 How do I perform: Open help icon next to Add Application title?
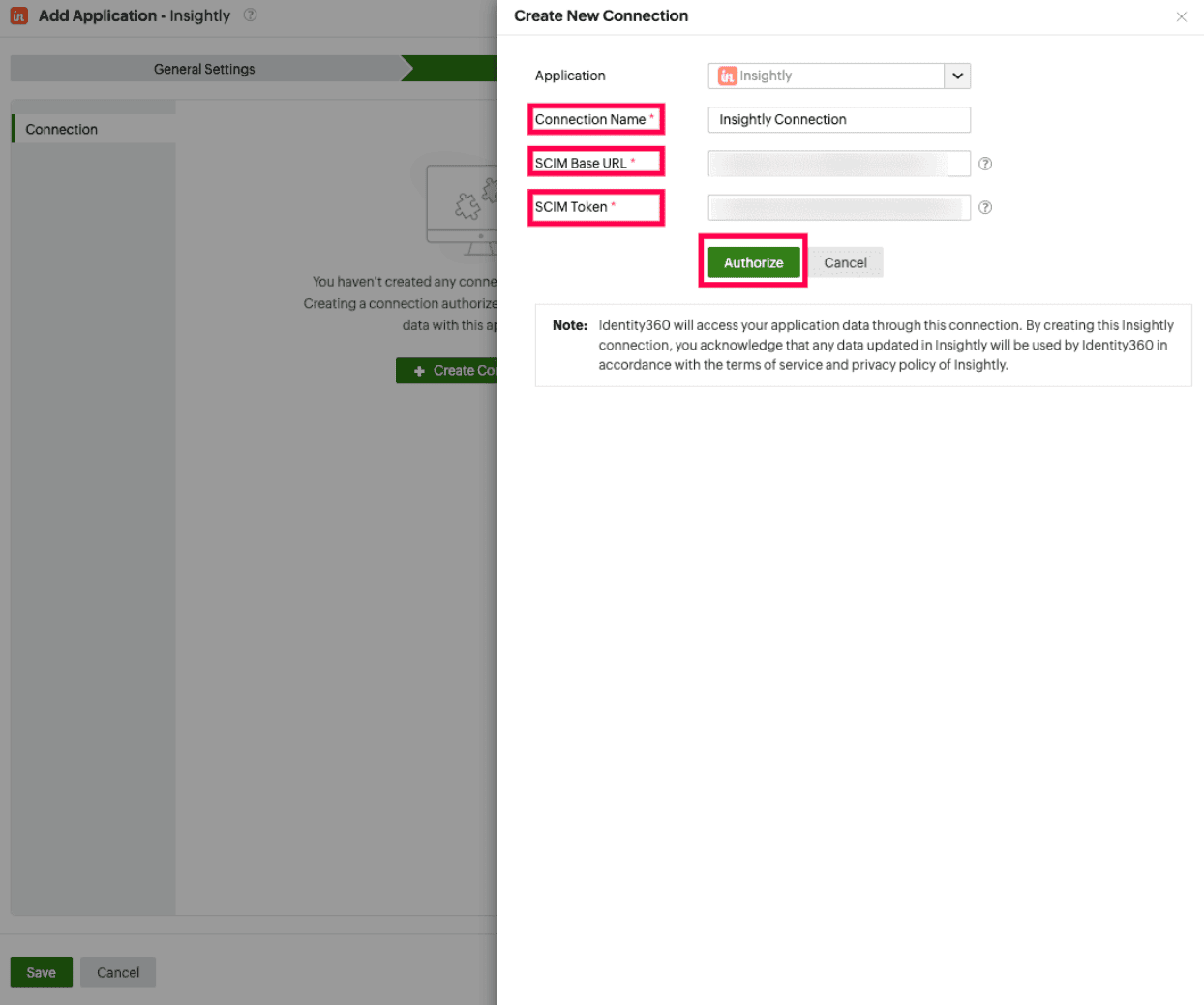[x=250, y=15]
